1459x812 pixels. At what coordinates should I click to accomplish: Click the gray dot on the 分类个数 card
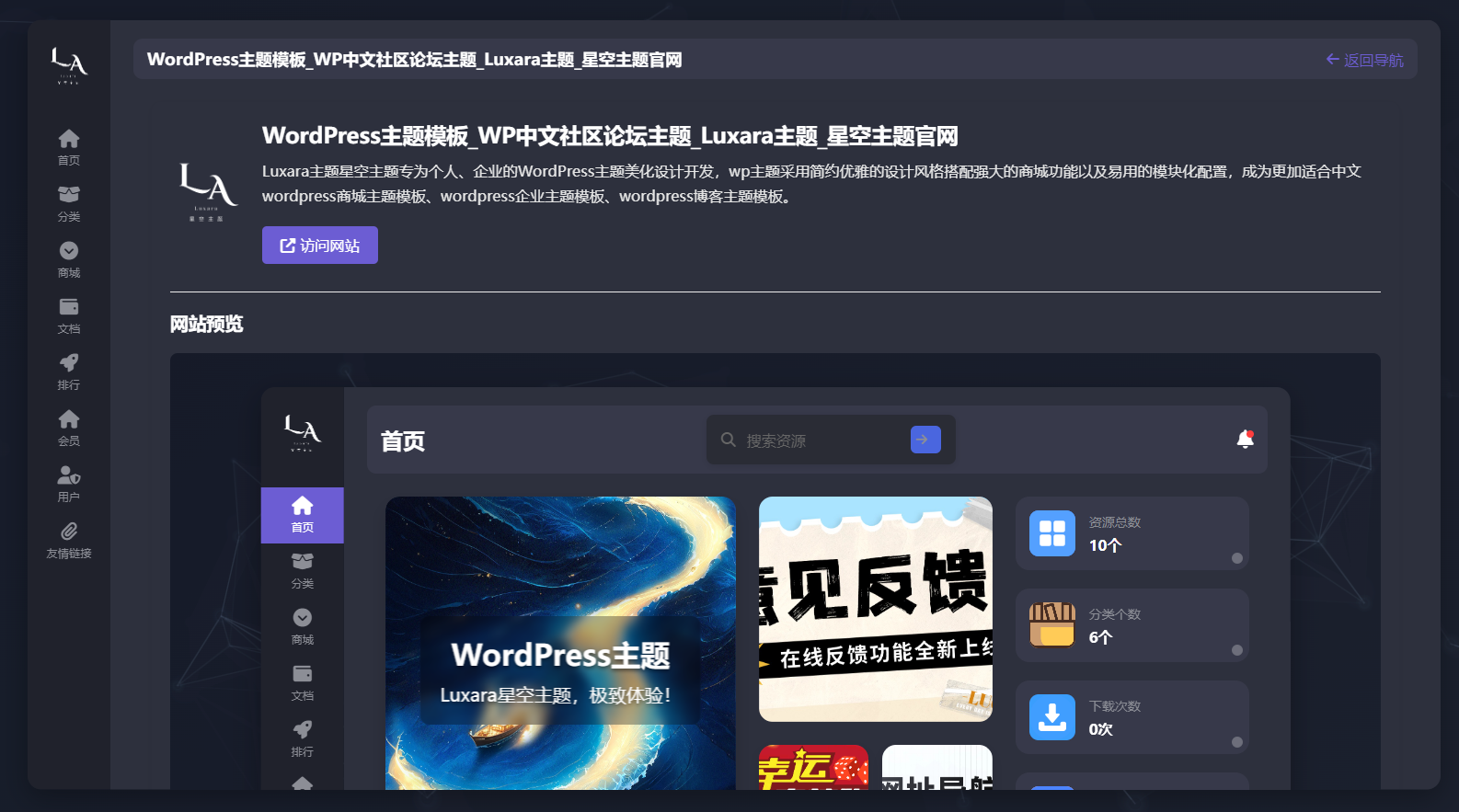point(1237,650)
